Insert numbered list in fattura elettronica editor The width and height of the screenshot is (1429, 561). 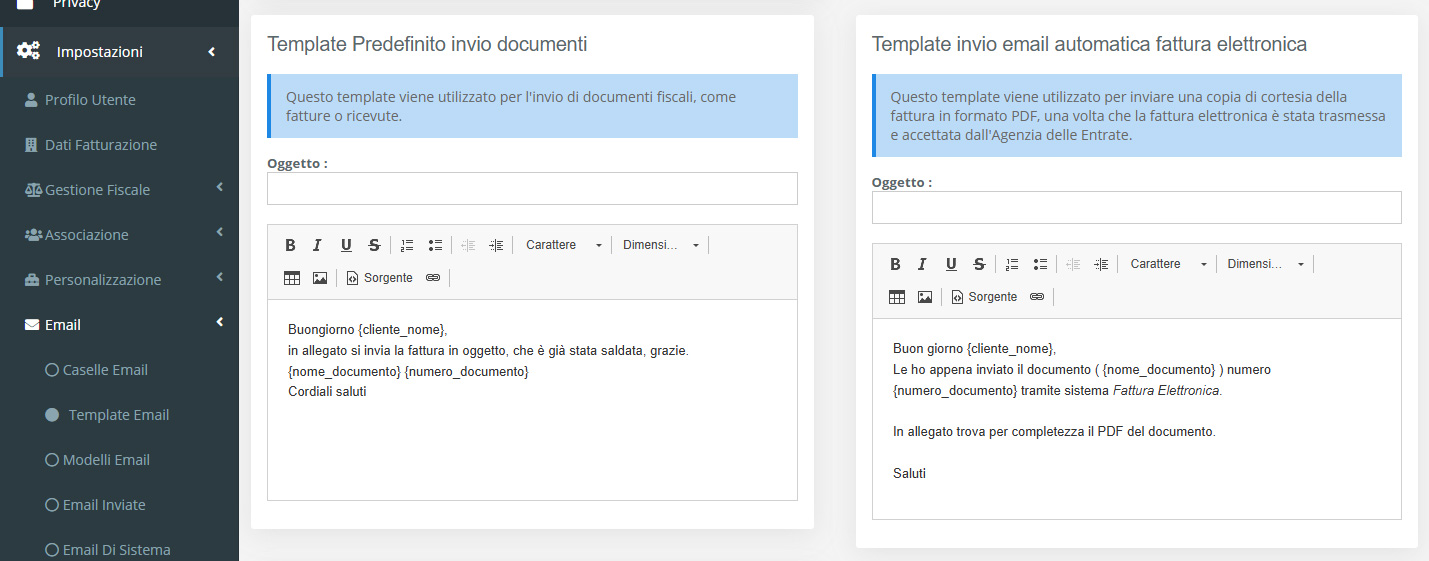click(x=1012, y=264)
